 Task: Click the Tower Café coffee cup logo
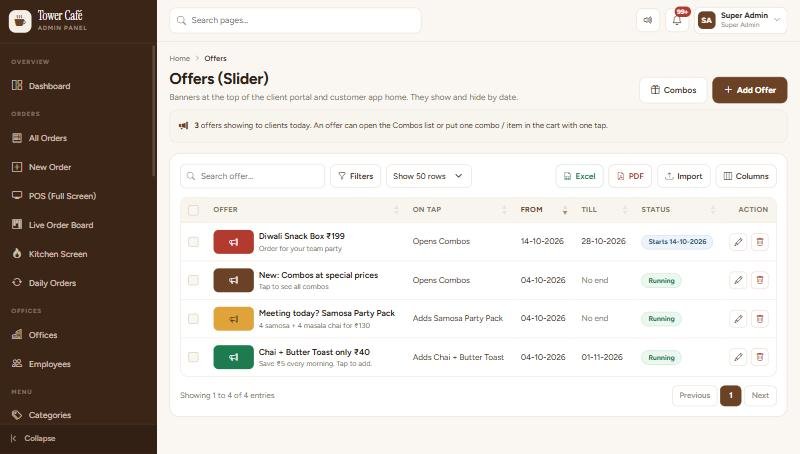20,21
